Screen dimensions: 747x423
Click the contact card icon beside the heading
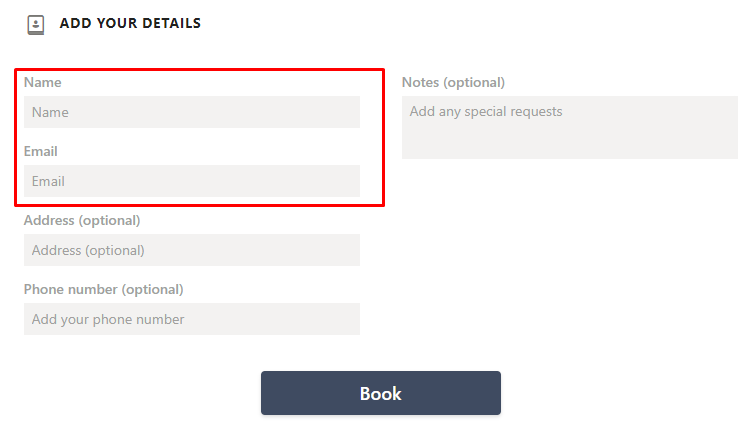36,24
